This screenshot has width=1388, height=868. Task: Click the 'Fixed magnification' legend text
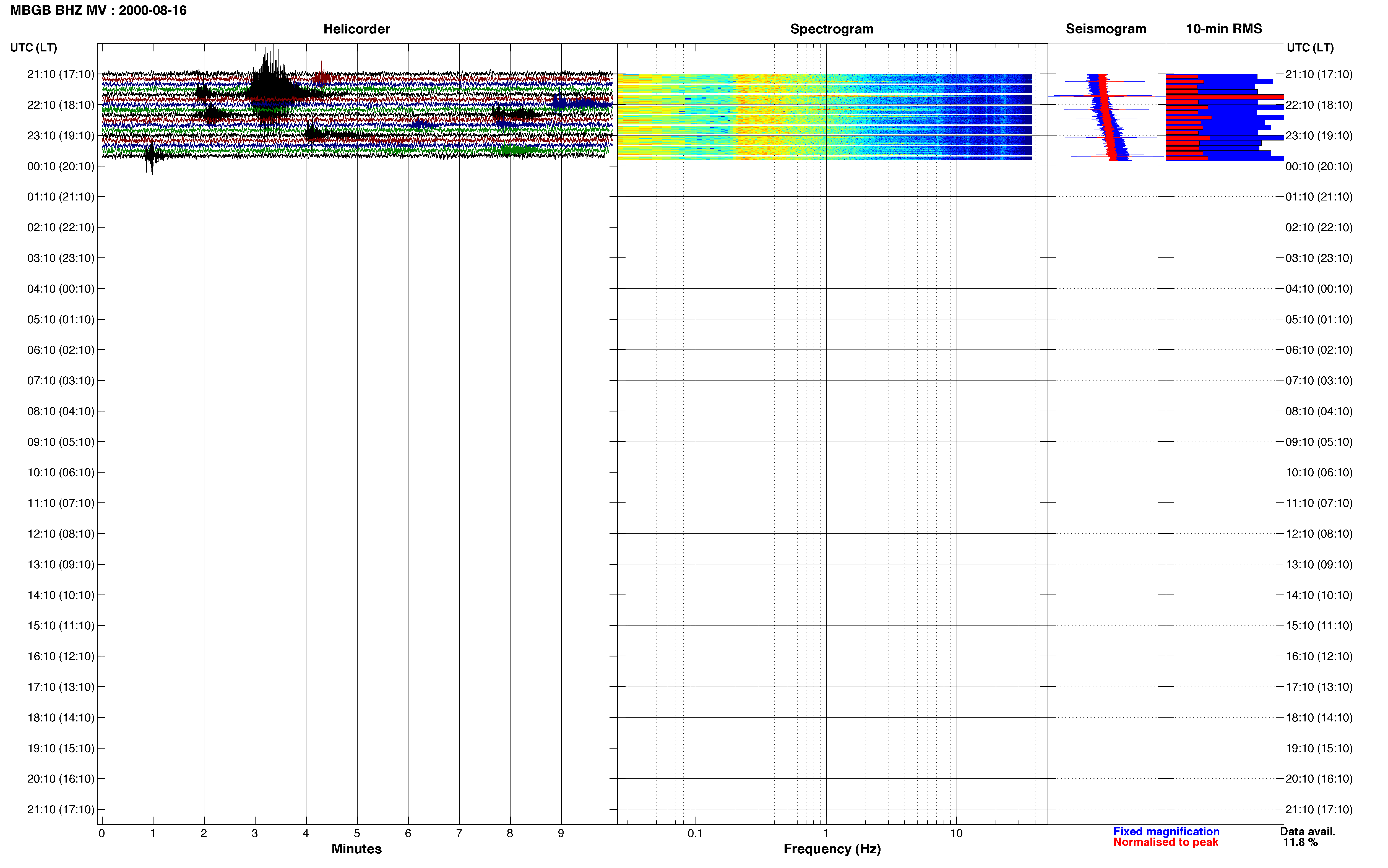(1166, 831)
